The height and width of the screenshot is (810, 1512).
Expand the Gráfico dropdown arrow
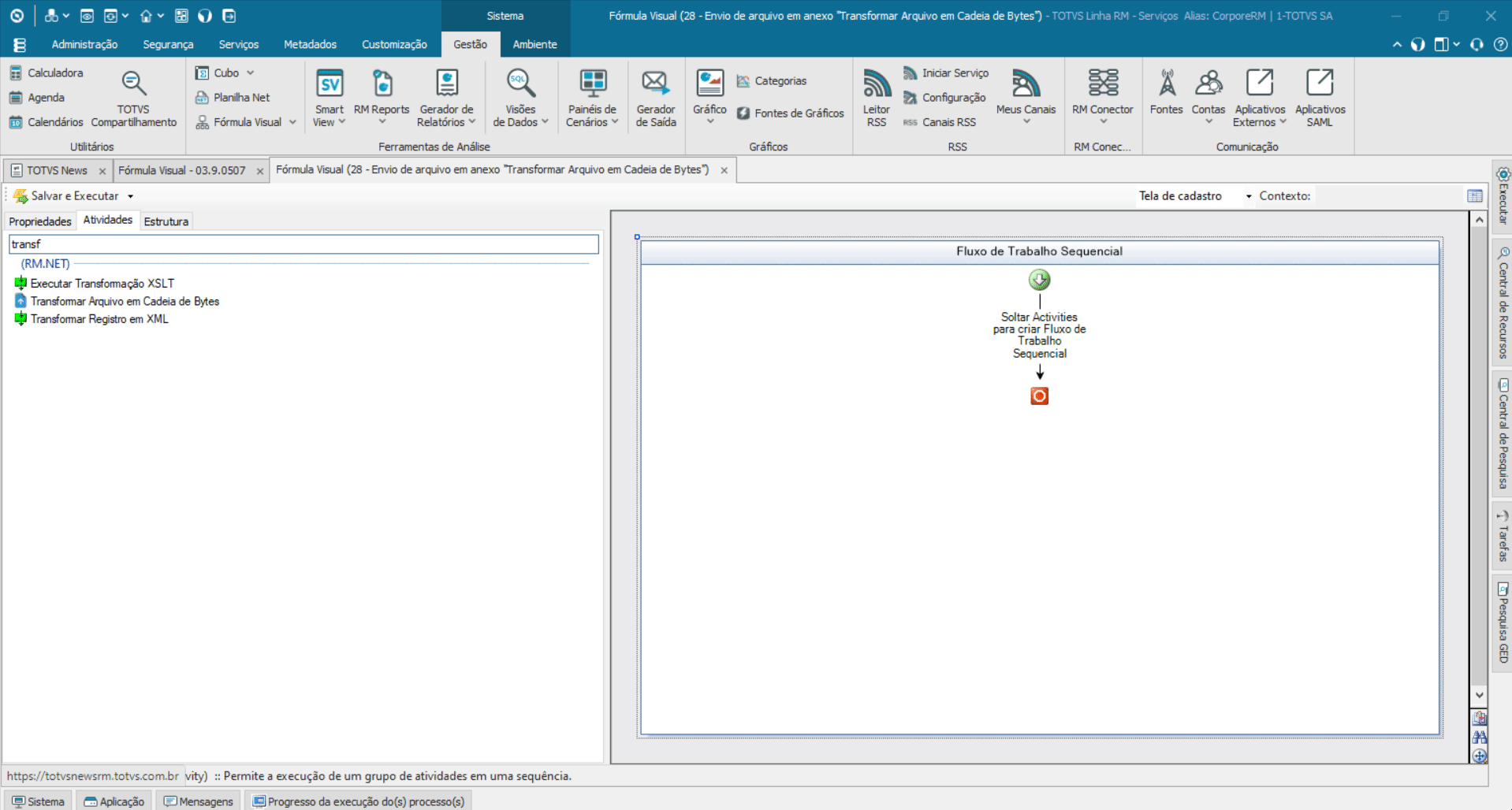coord(709,122)
